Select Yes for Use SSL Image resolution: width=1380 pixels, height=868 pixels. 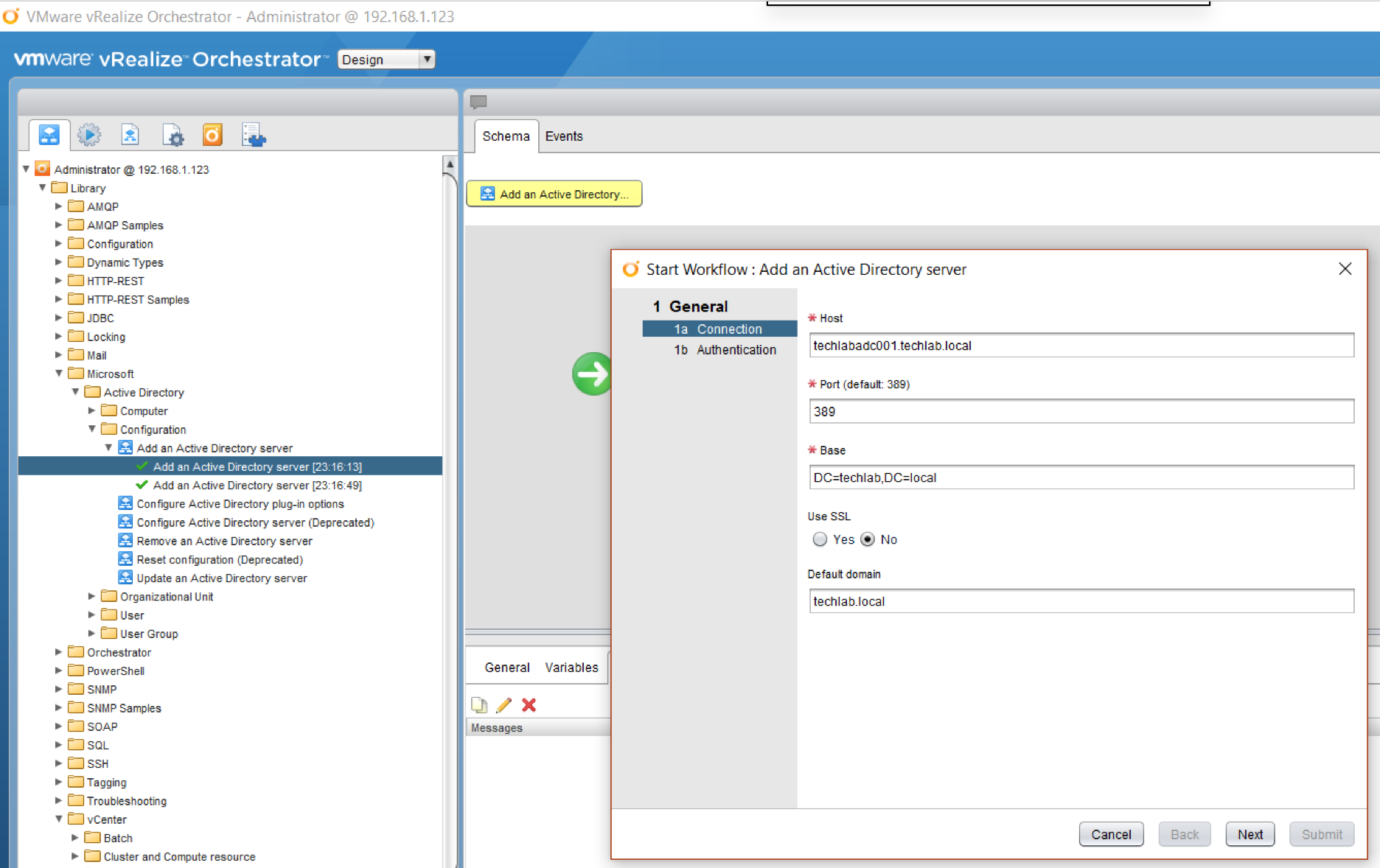[x=820, y=539]
